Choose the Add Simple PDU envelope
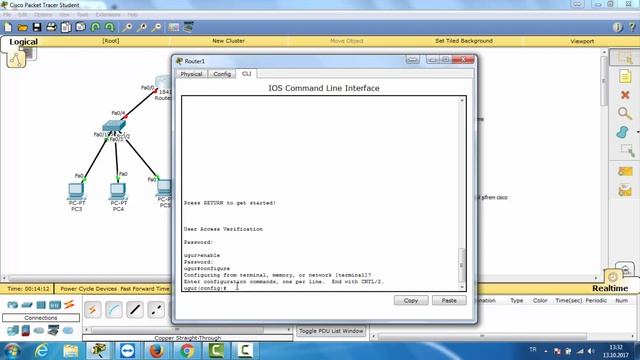The height and width of the screenshot is (360, 640). 625,172
